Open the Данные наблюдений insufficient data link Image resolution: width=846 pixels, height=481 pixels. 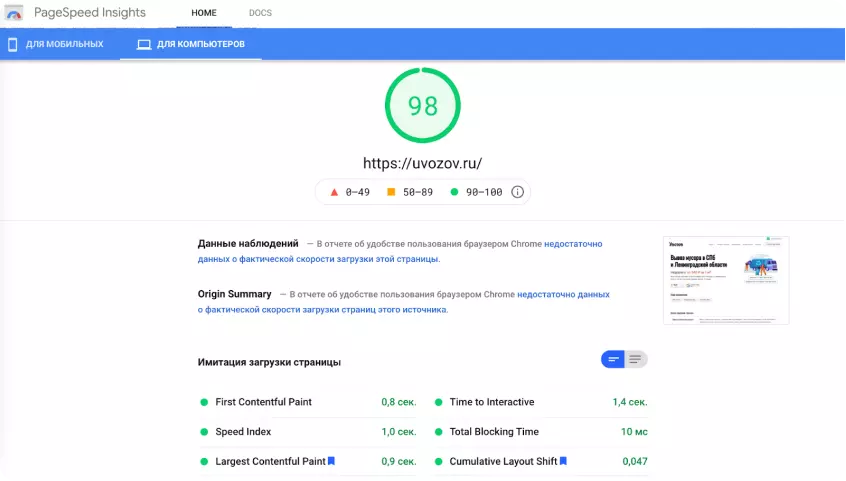click(x=400, y=252)
